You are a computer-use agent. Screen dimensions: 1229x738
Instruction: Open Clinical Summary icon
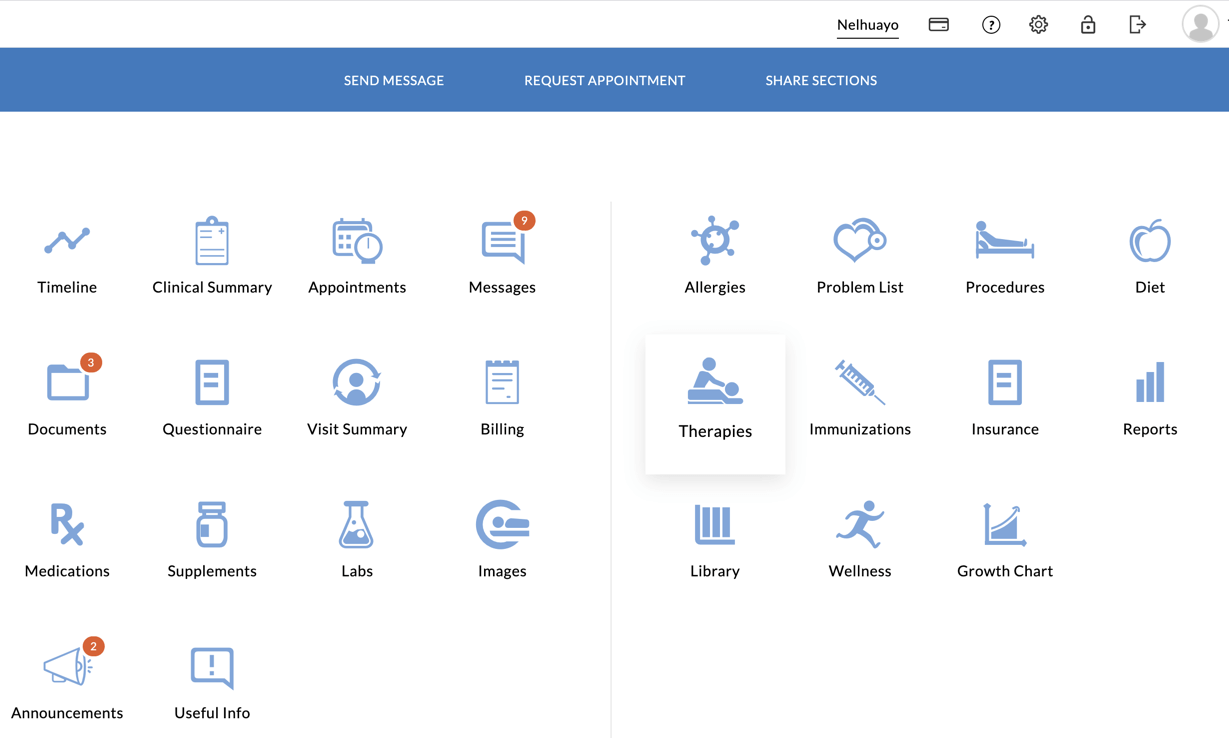tap(212, 256)
